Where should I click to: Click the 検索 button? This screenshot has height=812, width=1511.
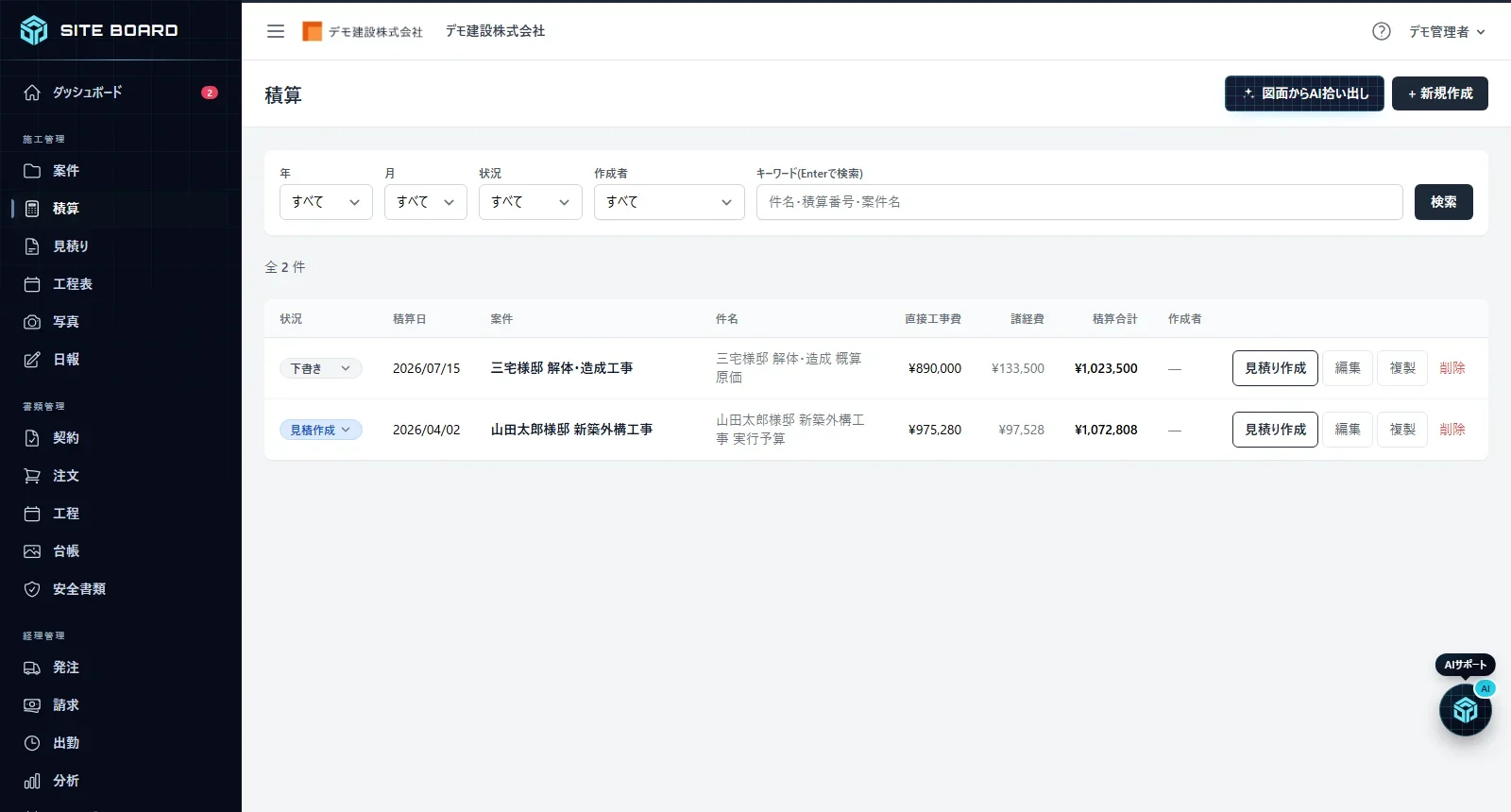1444,202
